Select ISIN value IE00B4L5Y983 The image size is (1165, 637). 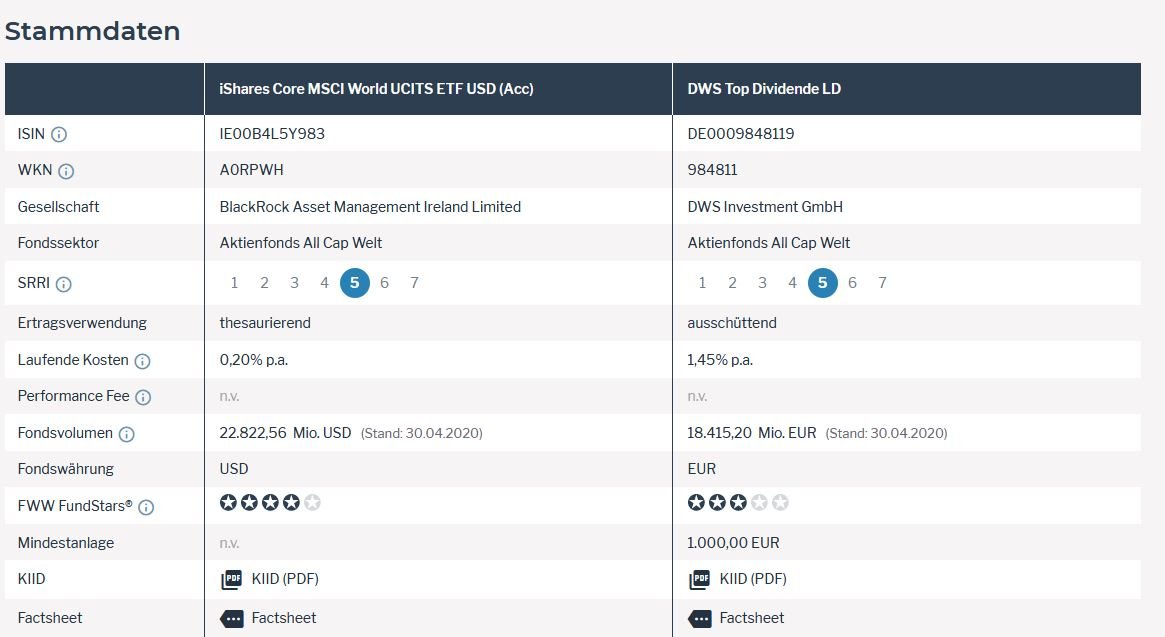272,134
